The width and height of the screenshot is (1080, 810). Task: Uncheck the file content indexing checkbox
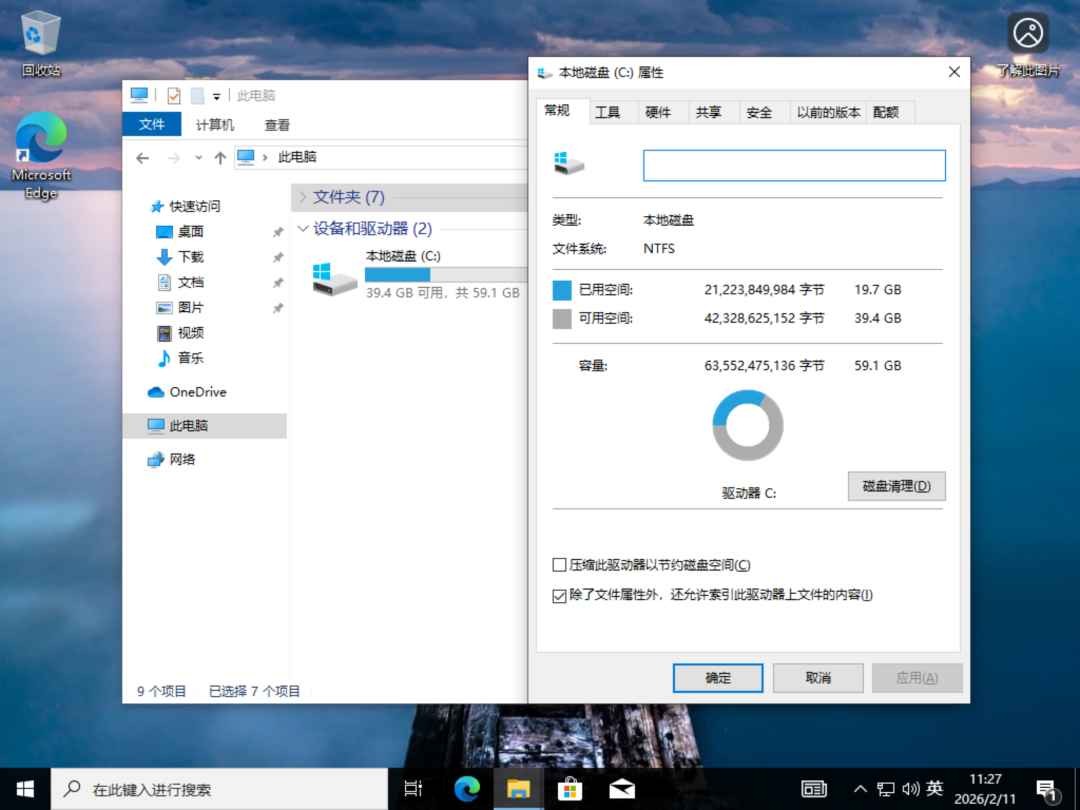point(559,595)
